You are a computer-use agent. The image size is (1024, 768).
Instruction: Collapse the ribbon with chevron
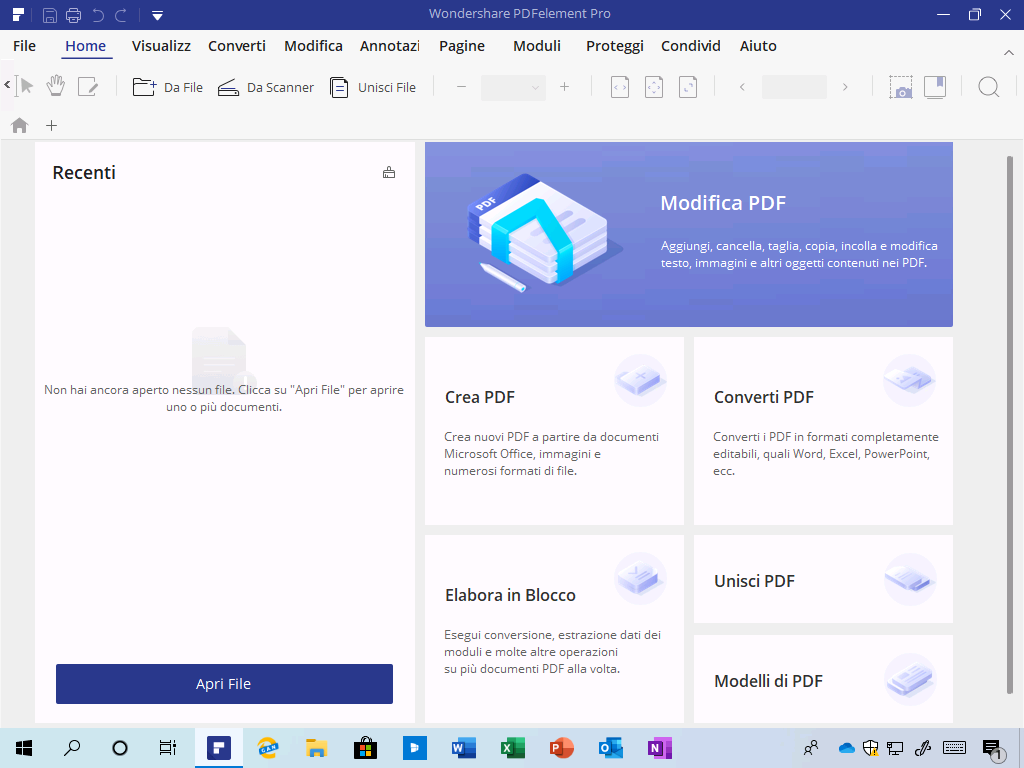[x=1008, y=52]
